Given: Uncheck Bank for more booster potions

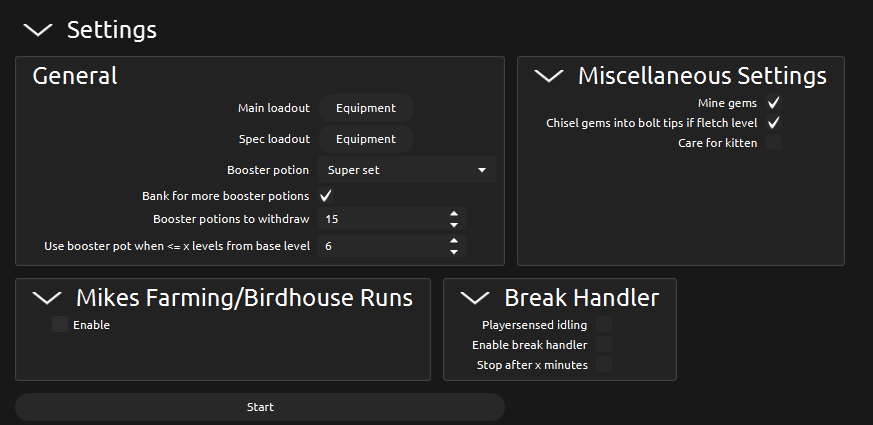Looking at the screenshot, I should (326, 196).
